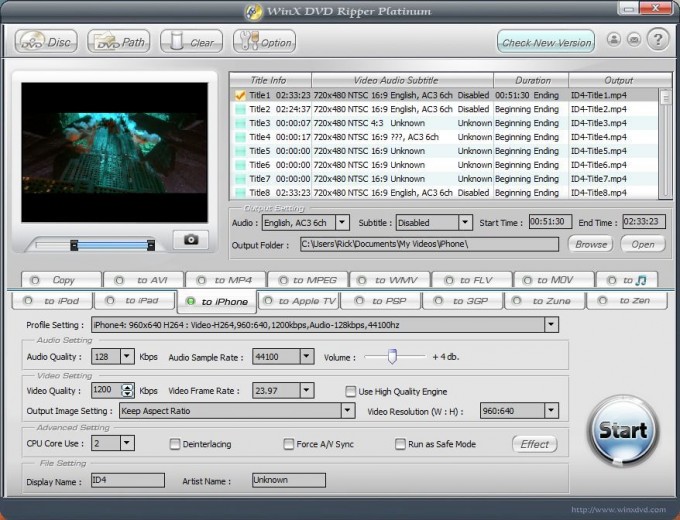
Task: Load a DVD with the Disc button
Action: tap(46, 42)
